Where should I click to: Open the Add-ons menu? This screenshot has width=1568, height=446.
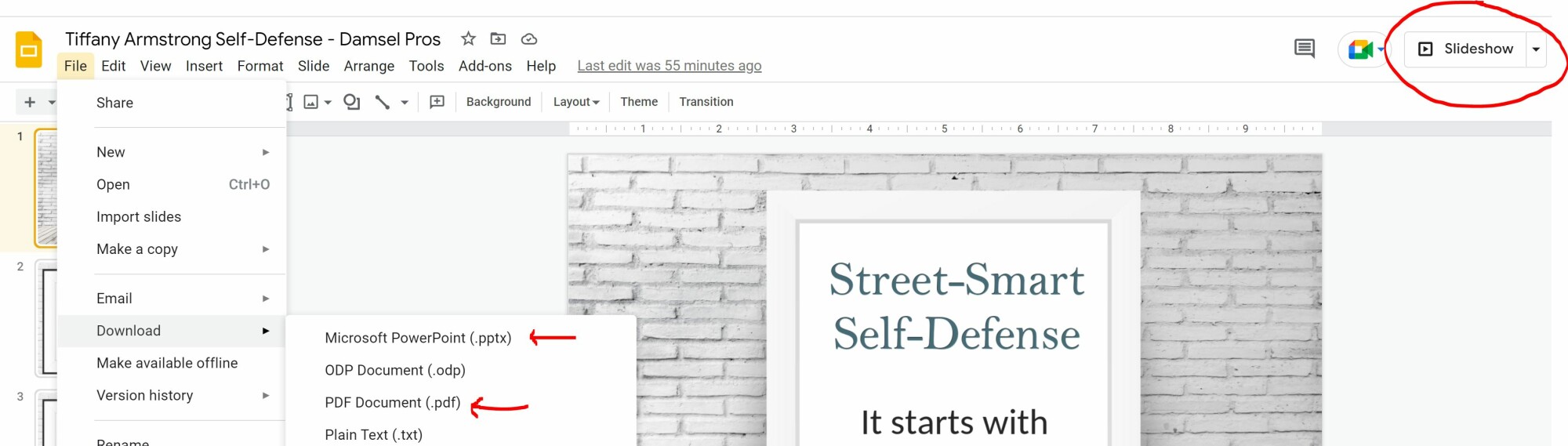(x=485, y=66)
